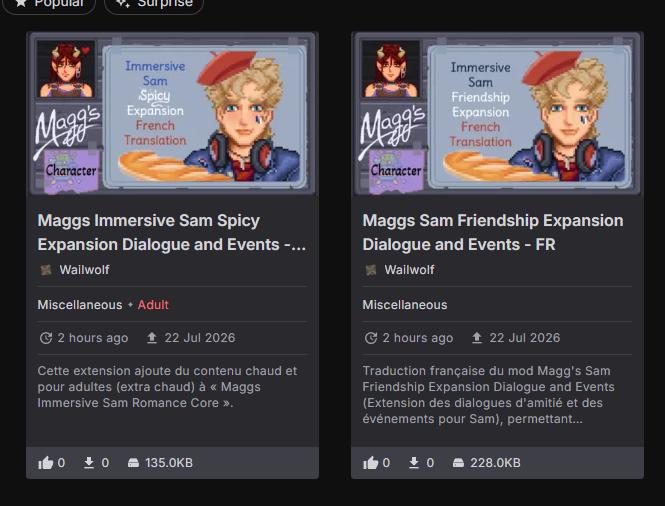Image resolution: width=665 pixels, height=506 pixels.
Task: Click the download count icon on Spicy card
Action: coord(89,463)
